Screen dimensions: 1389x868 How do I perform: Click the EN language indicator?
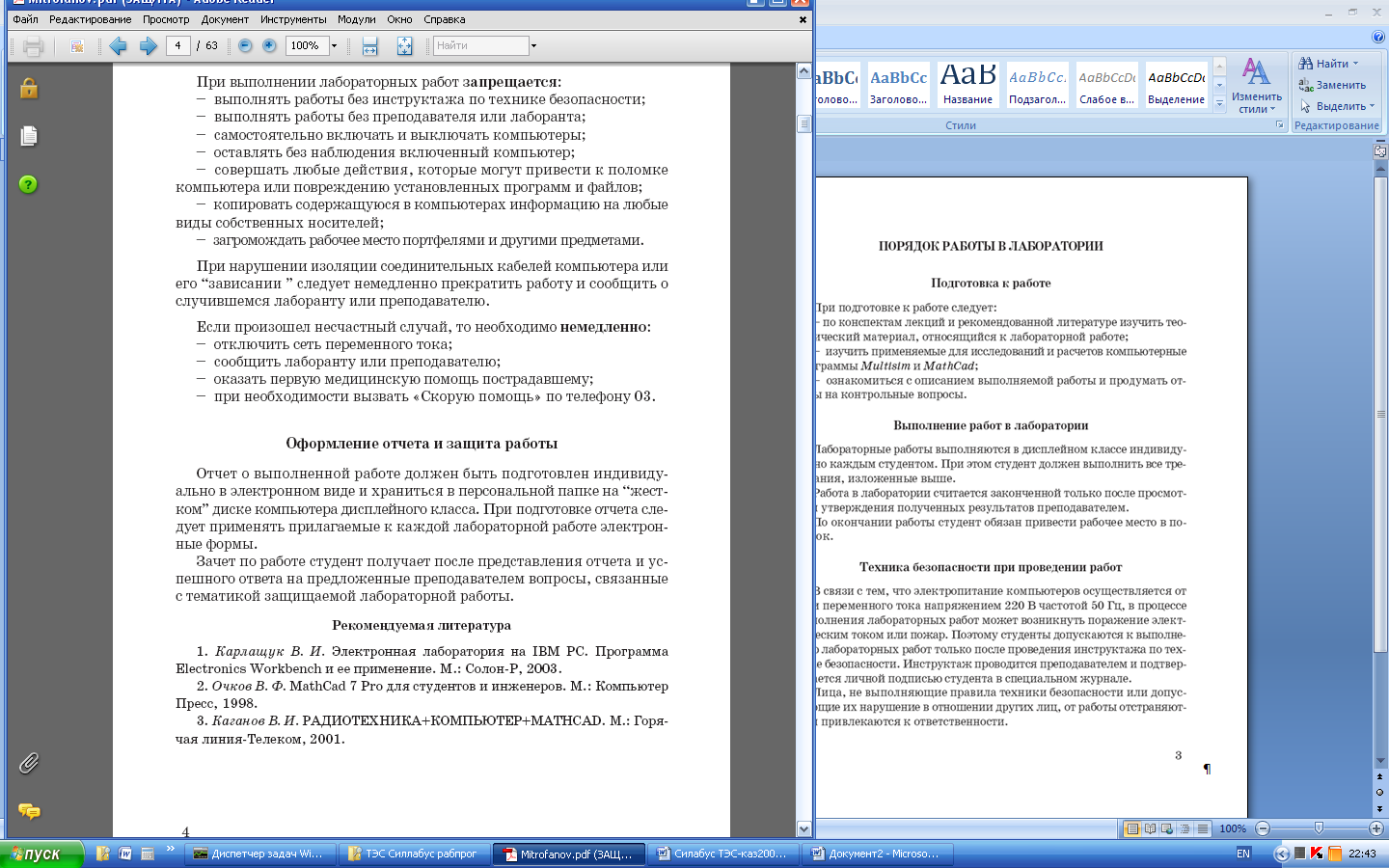[x=1243, y=854]
